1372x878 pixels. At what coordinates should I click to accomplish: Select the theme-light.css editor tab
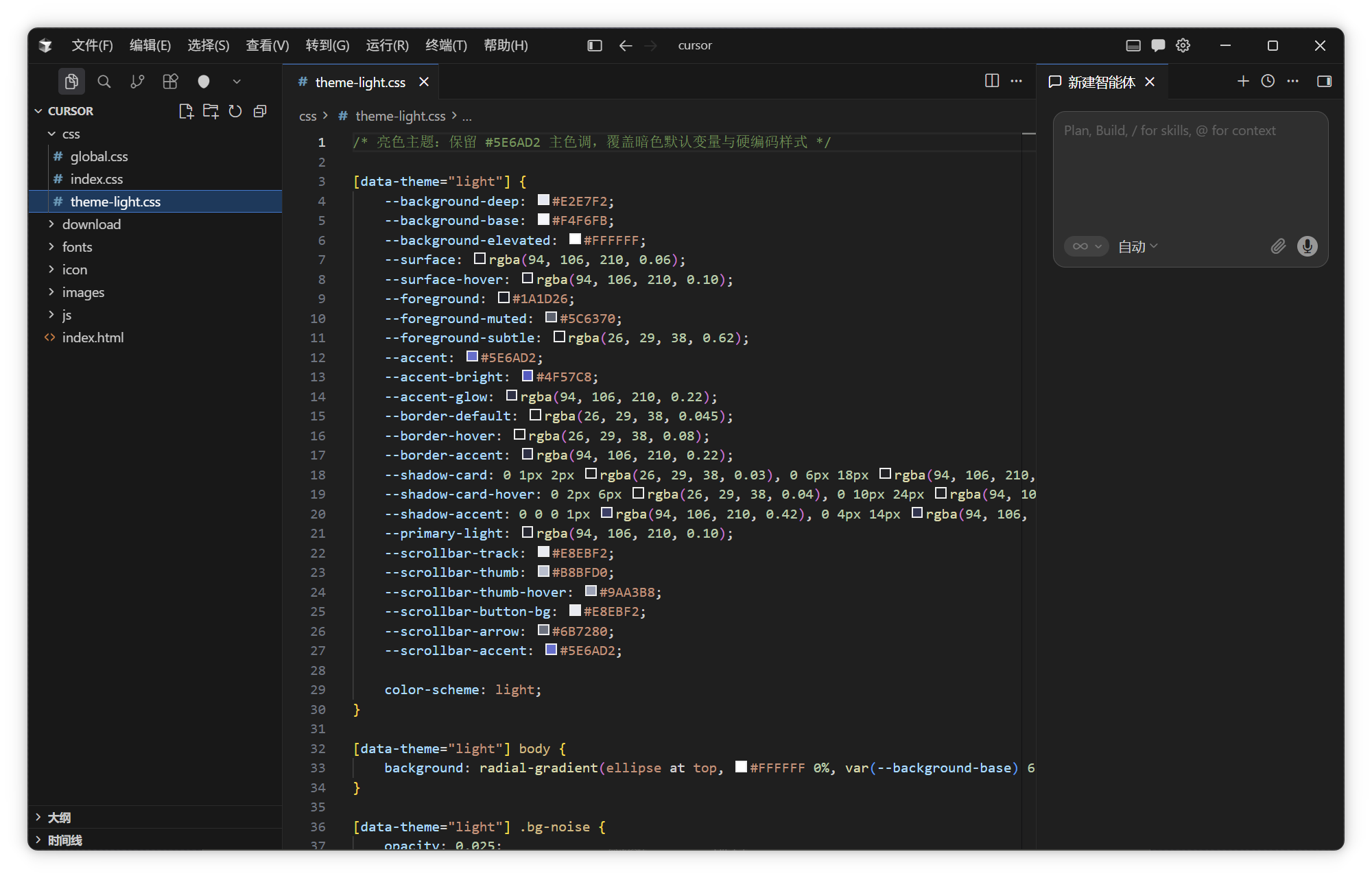(360, 82)
